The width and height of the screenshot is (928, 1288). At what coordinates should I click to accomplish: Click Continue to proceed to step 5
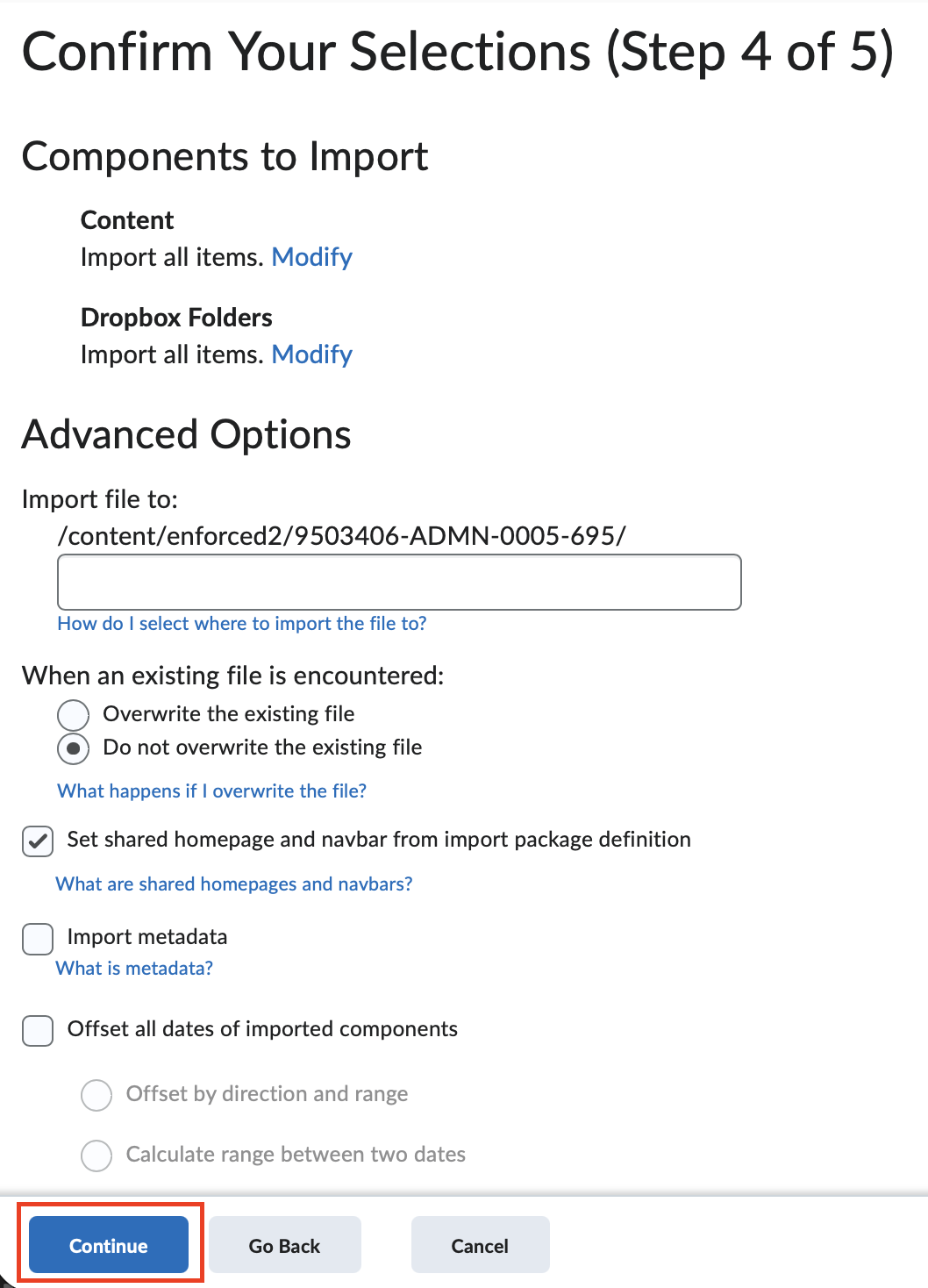(x=109, y=1244)
